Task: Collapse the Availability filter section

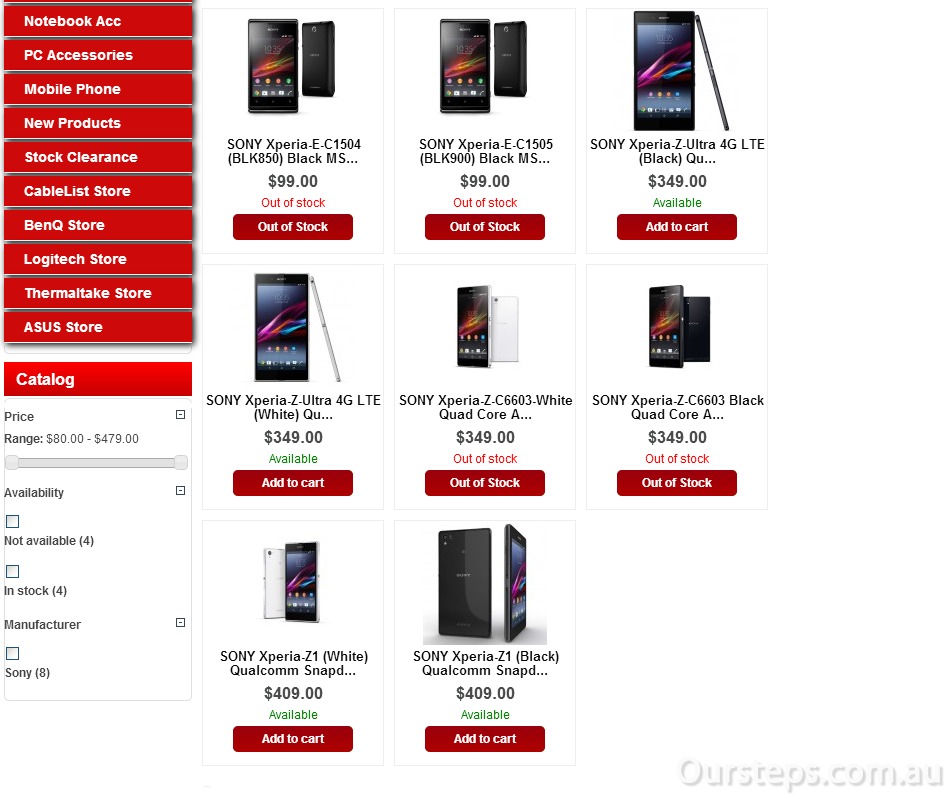Action: click(180, 491)
